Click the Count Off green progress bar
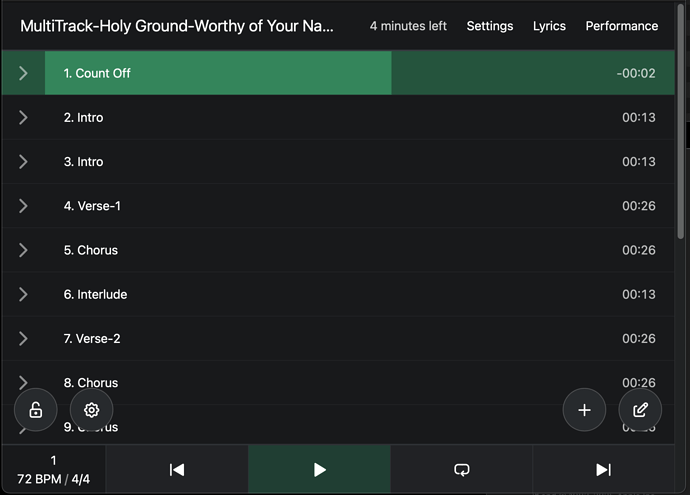Screen dimensions: 690x495 click(218, 73)
